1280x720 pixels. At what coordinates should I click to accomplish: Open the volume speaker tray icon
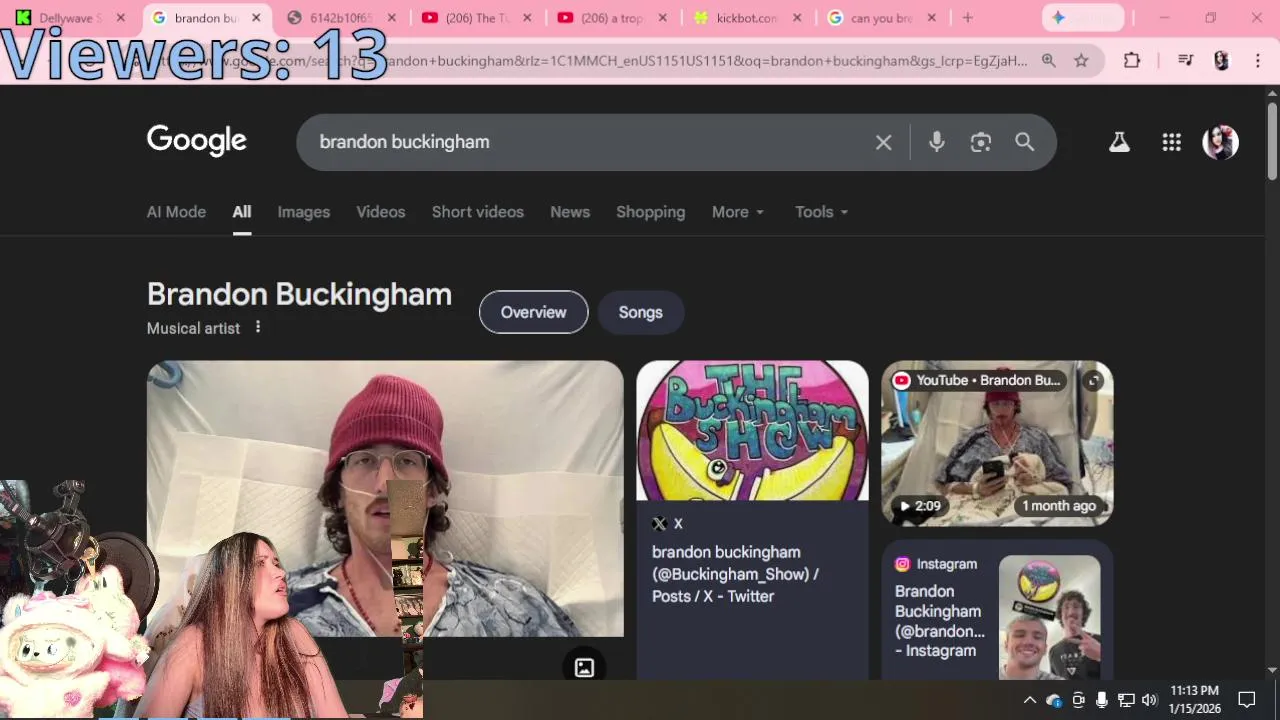pyautogui.click(x=1149, y=700)
